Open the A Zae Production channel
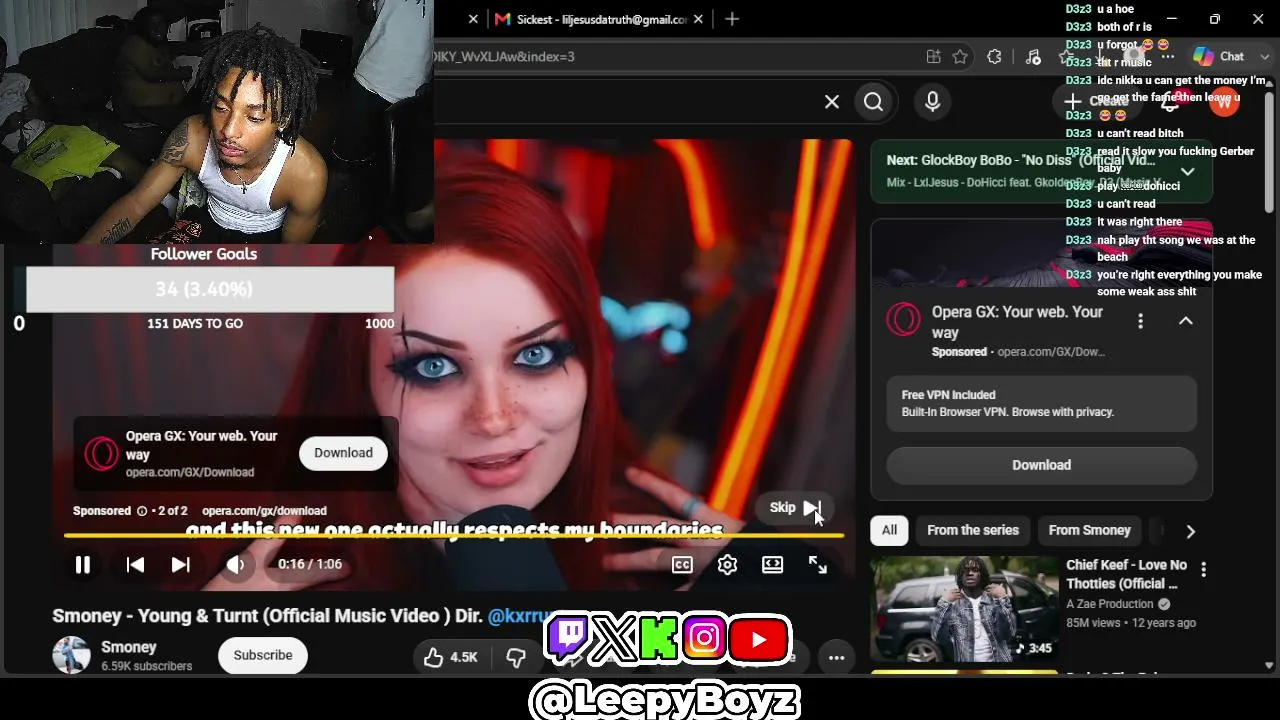Screen dimensions: 1280x720 point(1110,604)
